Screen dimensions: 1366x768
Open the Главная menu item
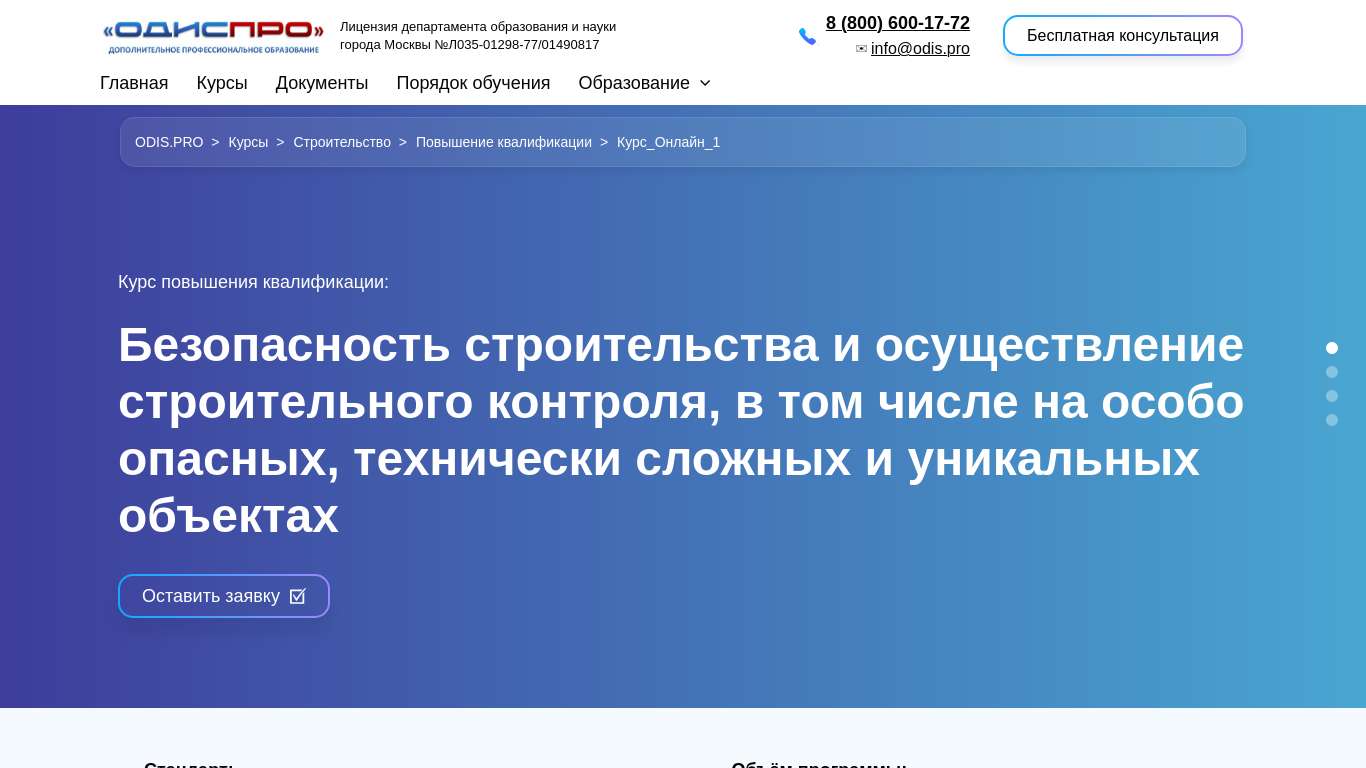click(x=134, y=83)
